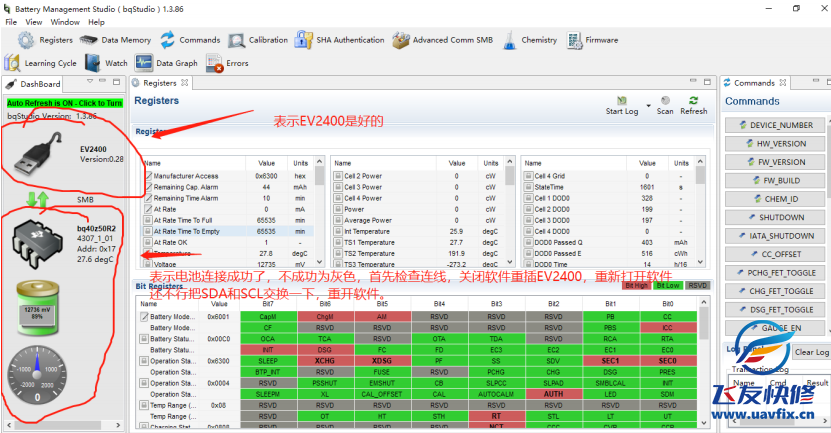Open the Data Memory tool
Screen dimensions: 831x433
click(x=116, y=40)
